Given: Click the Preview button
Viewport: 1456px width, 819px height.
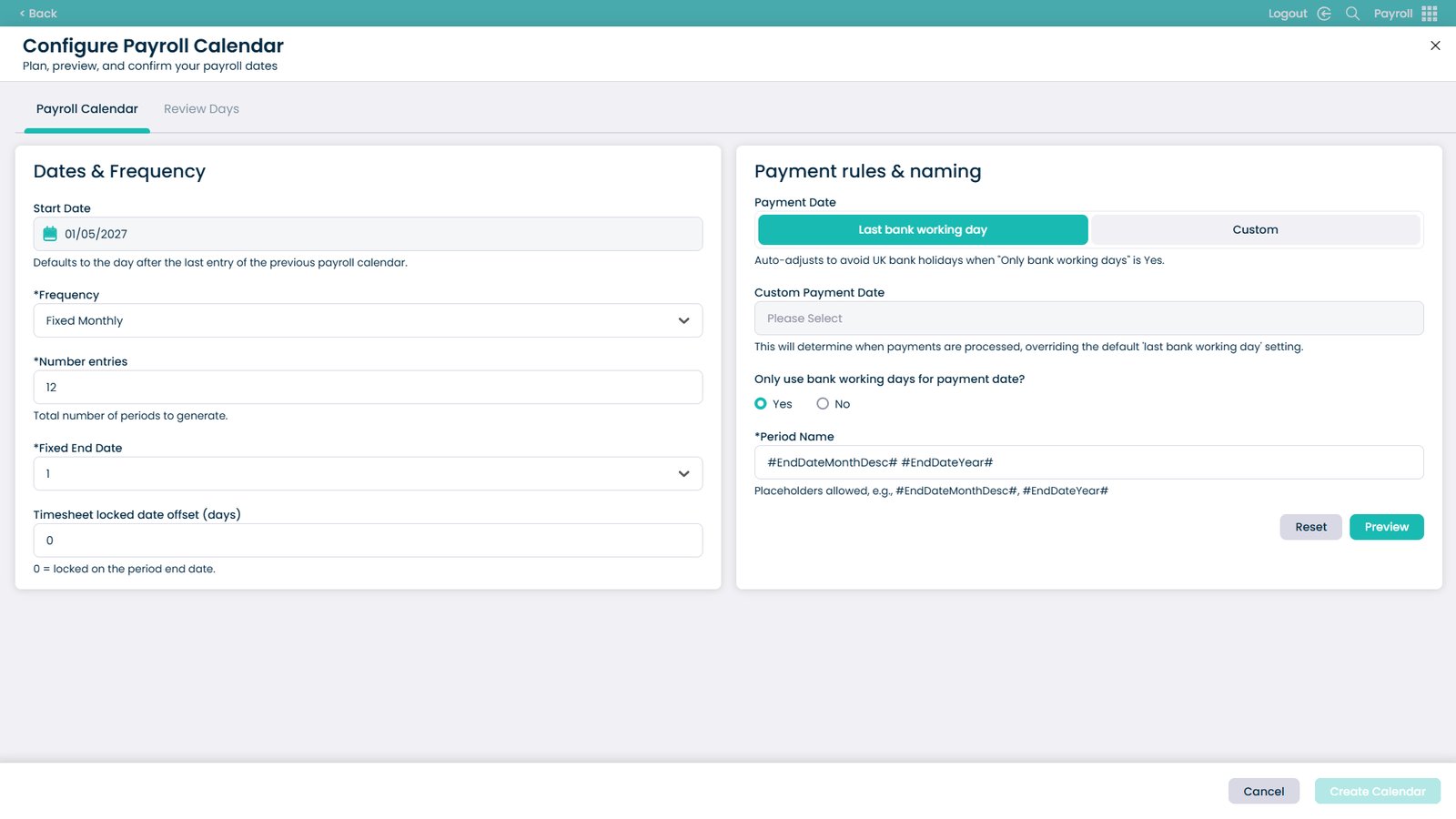Looking at the screenshot, I should click(1387, 527).
